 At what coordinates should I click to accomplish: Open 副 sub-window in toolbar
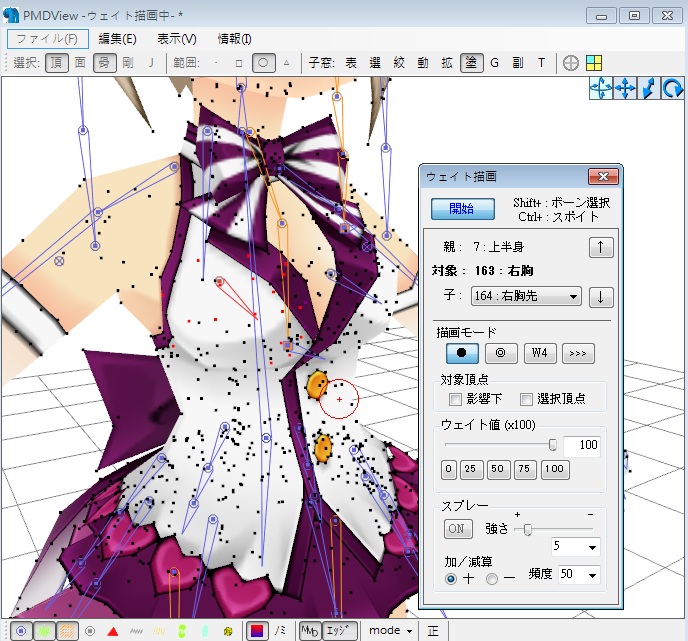pos(518,63)
